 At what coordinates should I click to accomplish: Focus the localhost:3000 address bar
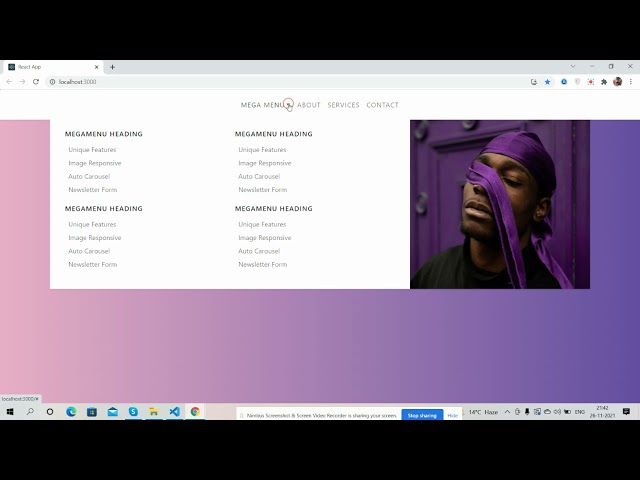(x=286, y=82)
